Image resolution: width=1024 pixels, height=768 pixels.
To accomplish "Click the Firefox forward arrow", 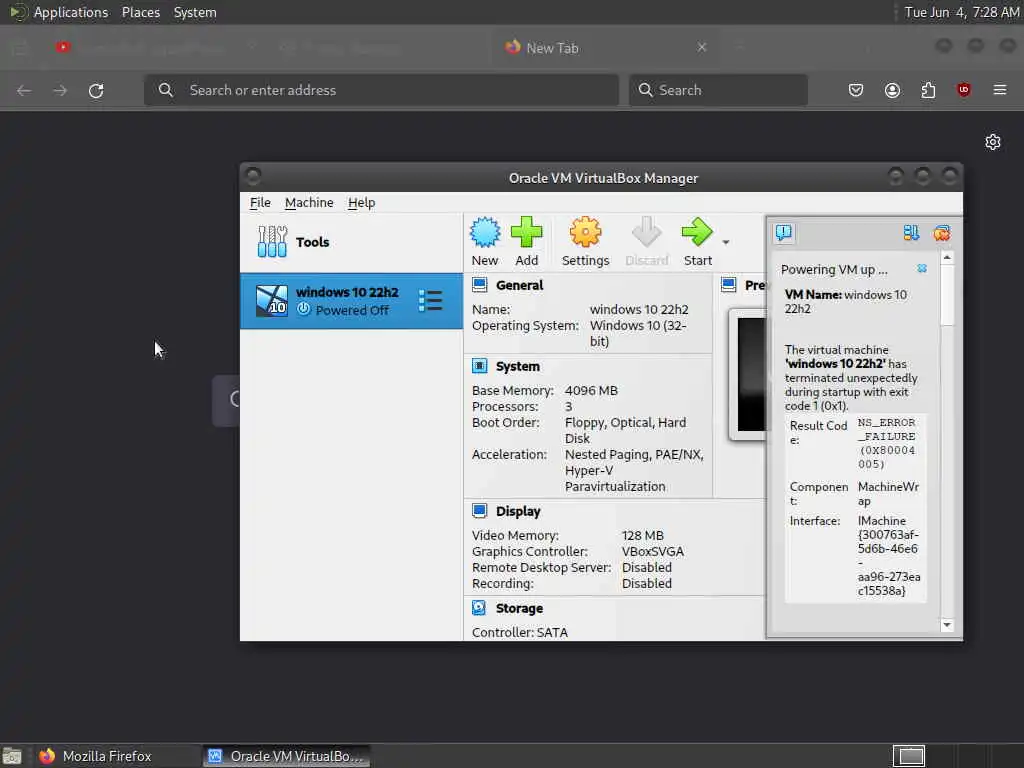I will pos(60,90).
